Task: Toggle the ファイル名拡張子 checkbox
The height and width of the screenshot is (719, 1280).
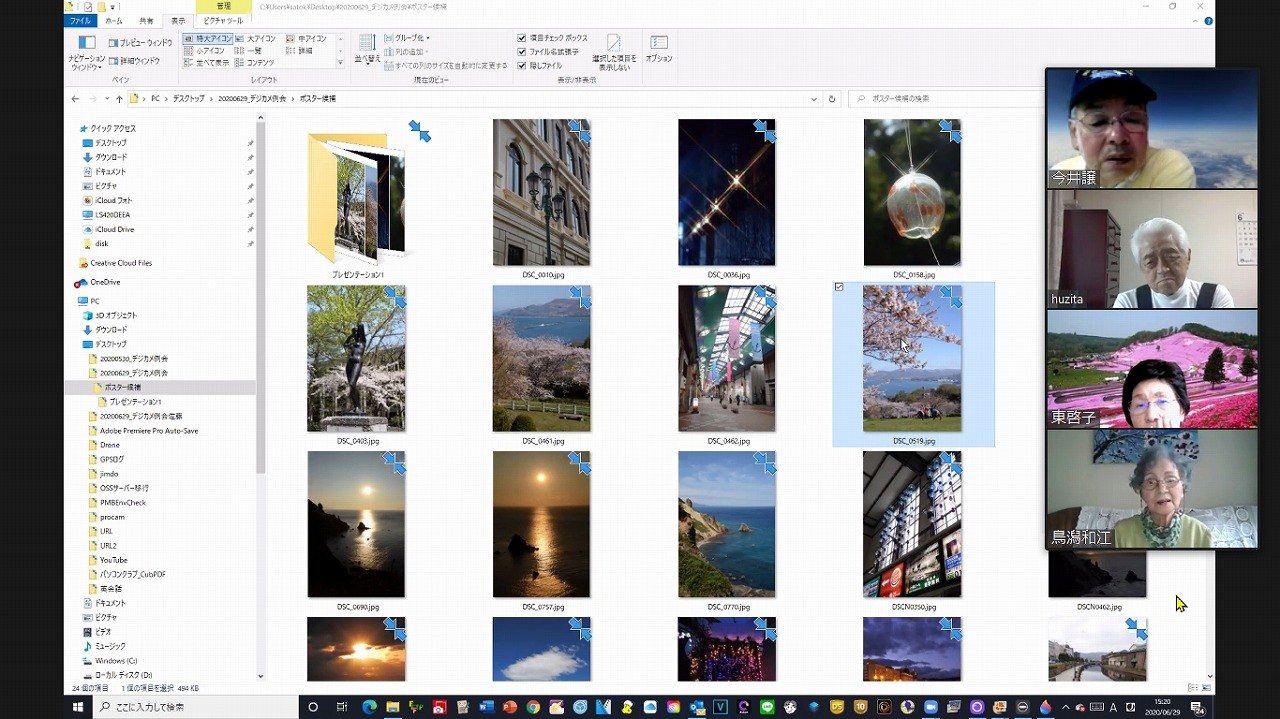Action: coord(522,52)
